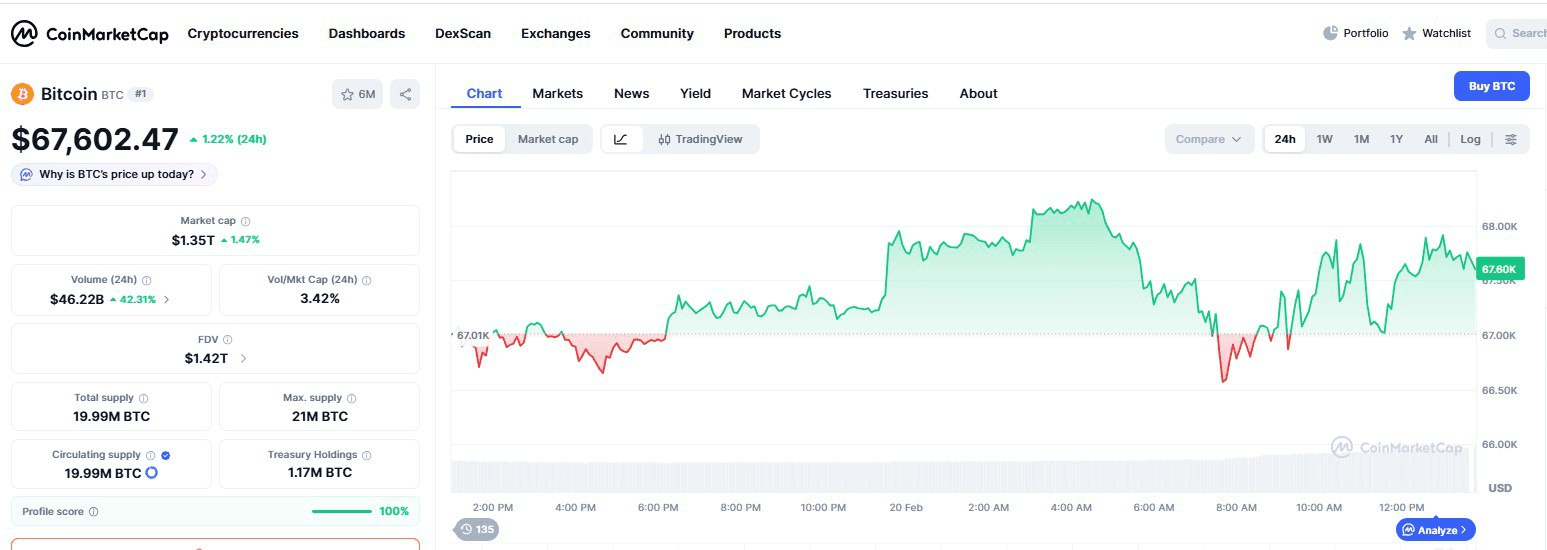Open Cryptocurrencies menu in top navigation
Image resolution: width=1547 pixels, height=550 pixels.
pyautogui.click(x=243, y=33)
